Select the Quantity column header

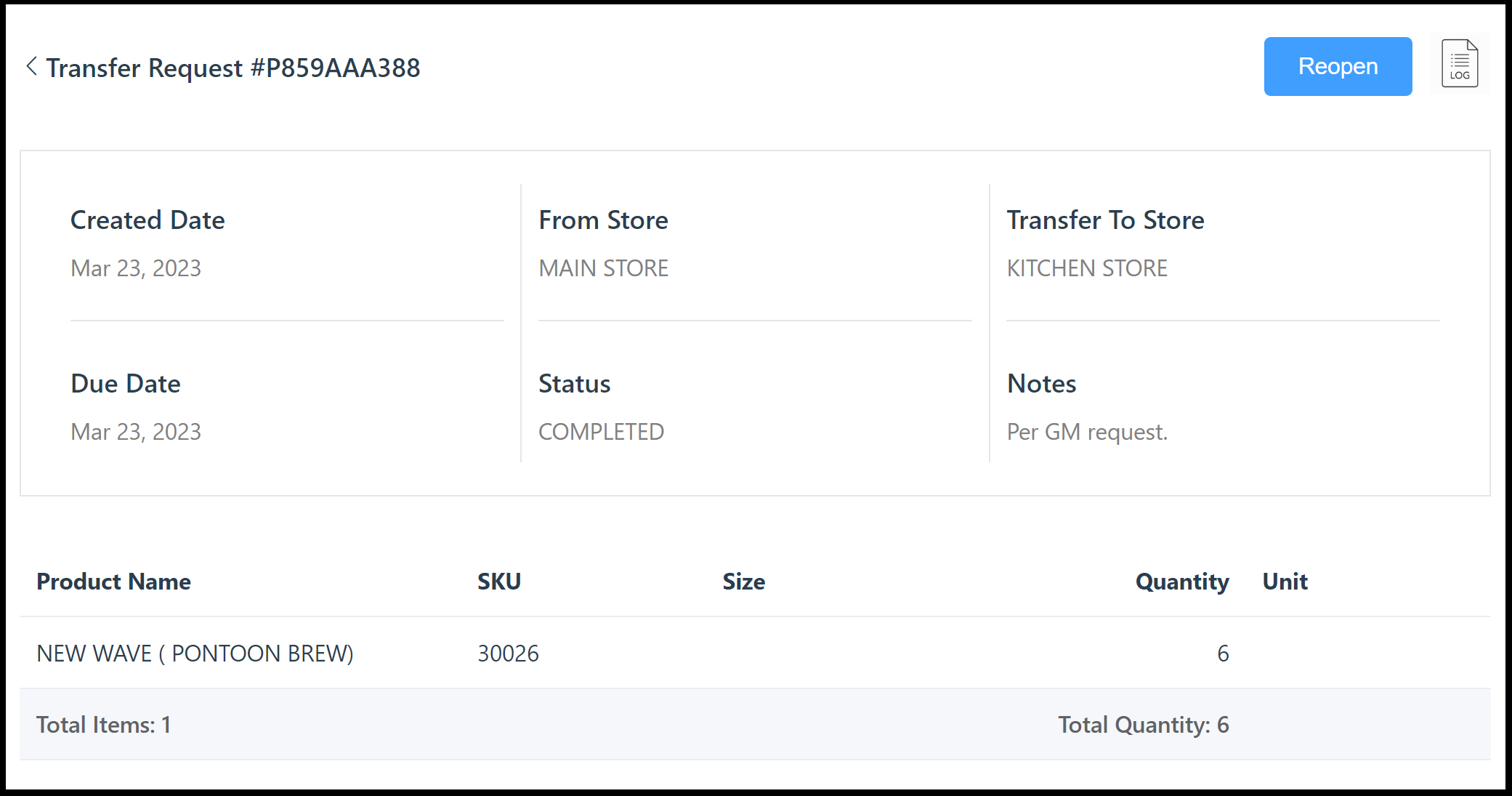pyautogui.click(x=1181, y=582)
